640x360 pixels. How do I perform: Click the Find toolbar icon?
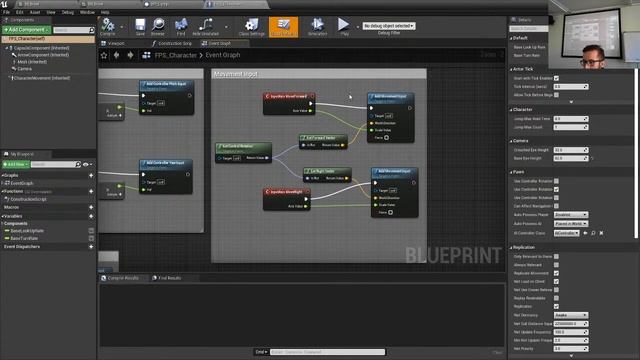click(181, 25)
